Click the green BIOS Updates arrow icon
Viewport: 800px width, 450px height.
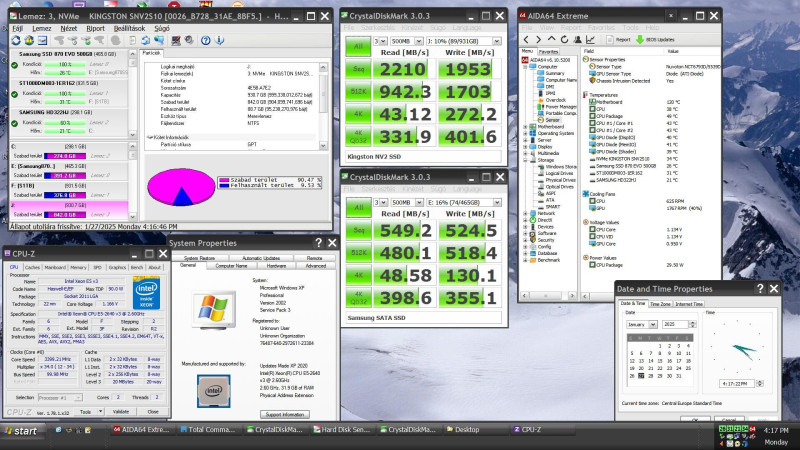640,39
